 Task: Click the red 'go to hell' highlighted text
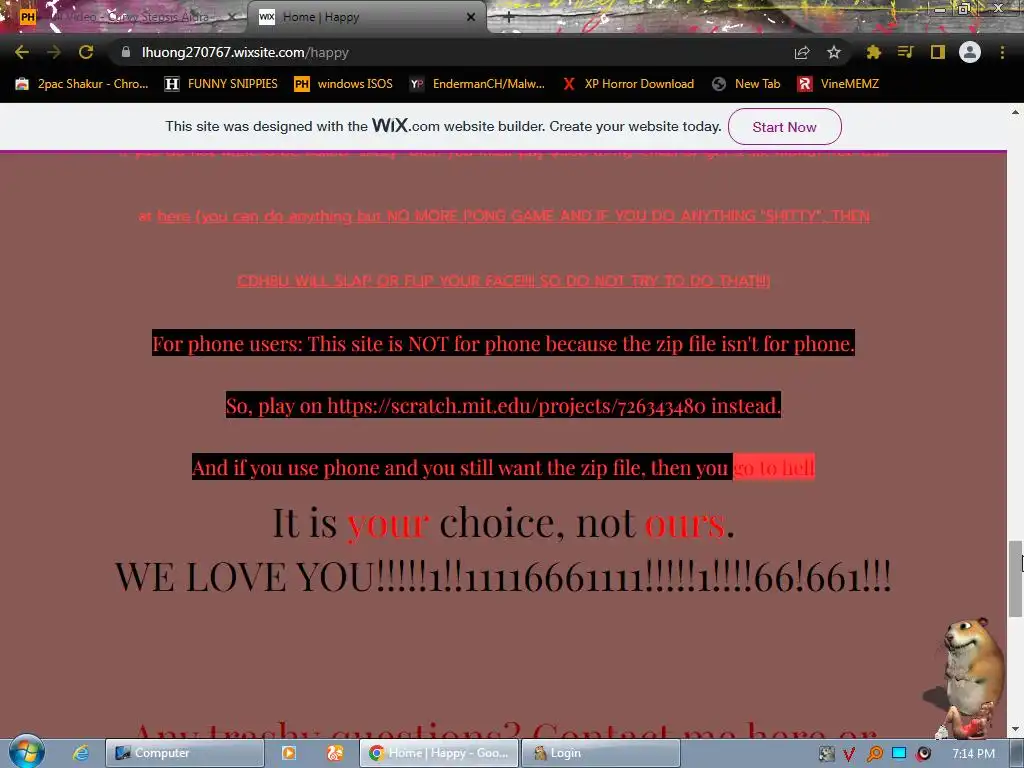tap(774, 468)
